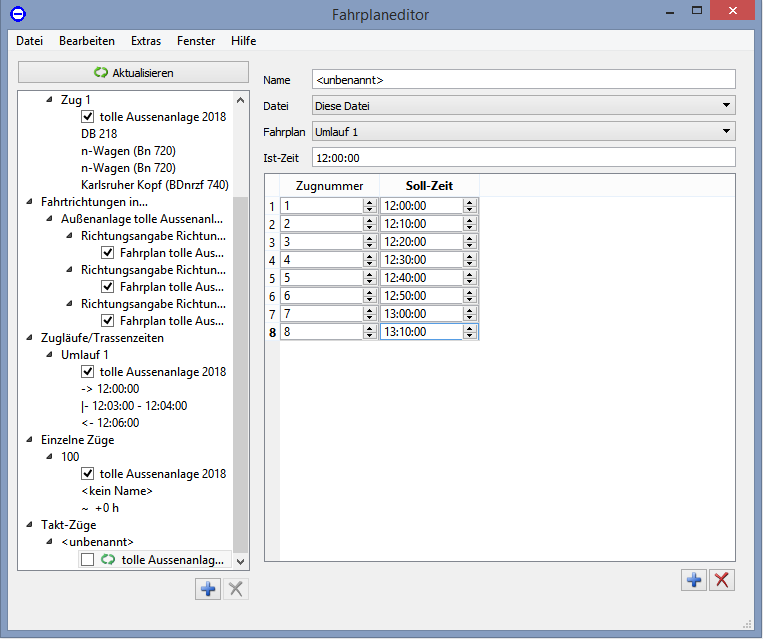Viewport: 763px width, 639px height.
Task: Add a table row with the plus icon
Action: click(x=695, y=579)
